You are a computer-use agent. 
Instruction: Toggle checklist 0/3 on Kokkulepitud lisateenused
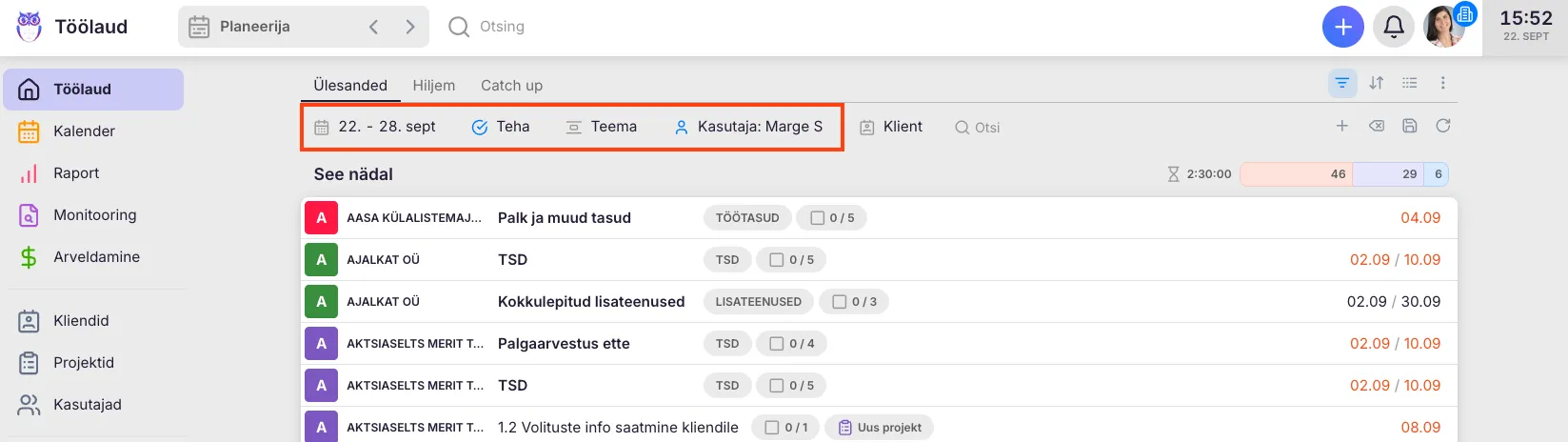click(854, 302)
